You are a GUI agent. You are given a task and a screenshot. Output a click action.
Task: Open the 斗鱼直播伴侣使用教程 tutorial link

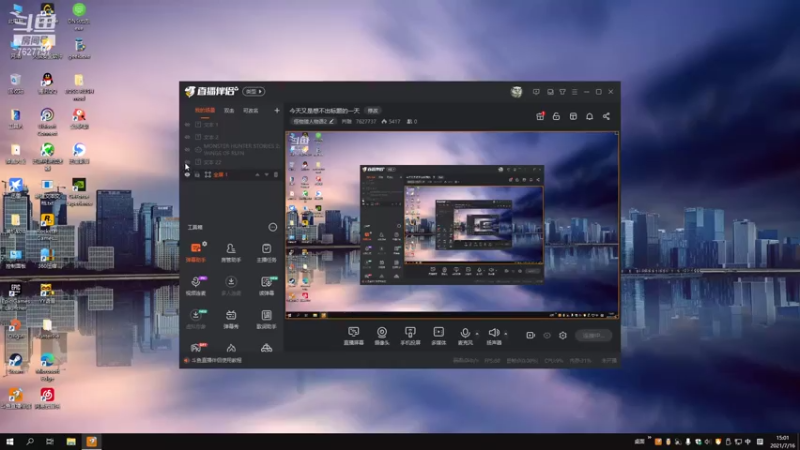click(x=216, y=360)
